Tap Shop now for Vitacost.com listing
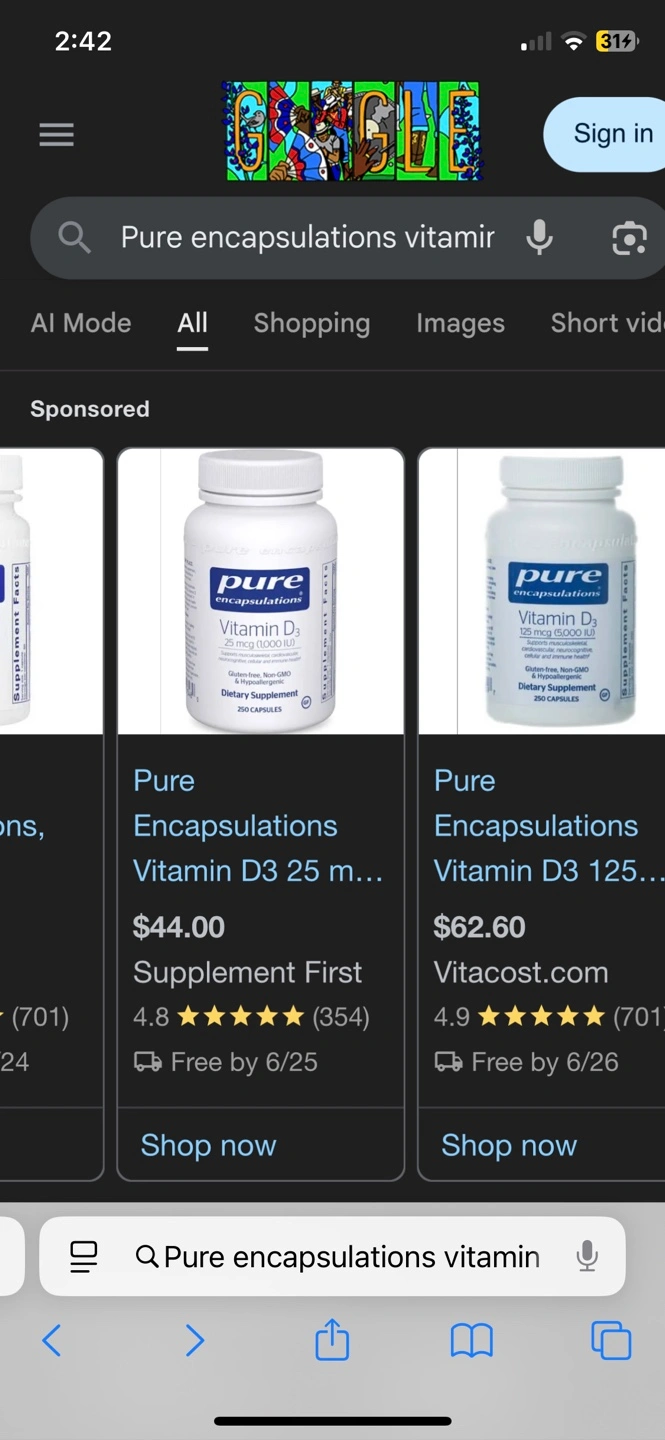This screenshot has height=1440, width=665. point(509,1145)
